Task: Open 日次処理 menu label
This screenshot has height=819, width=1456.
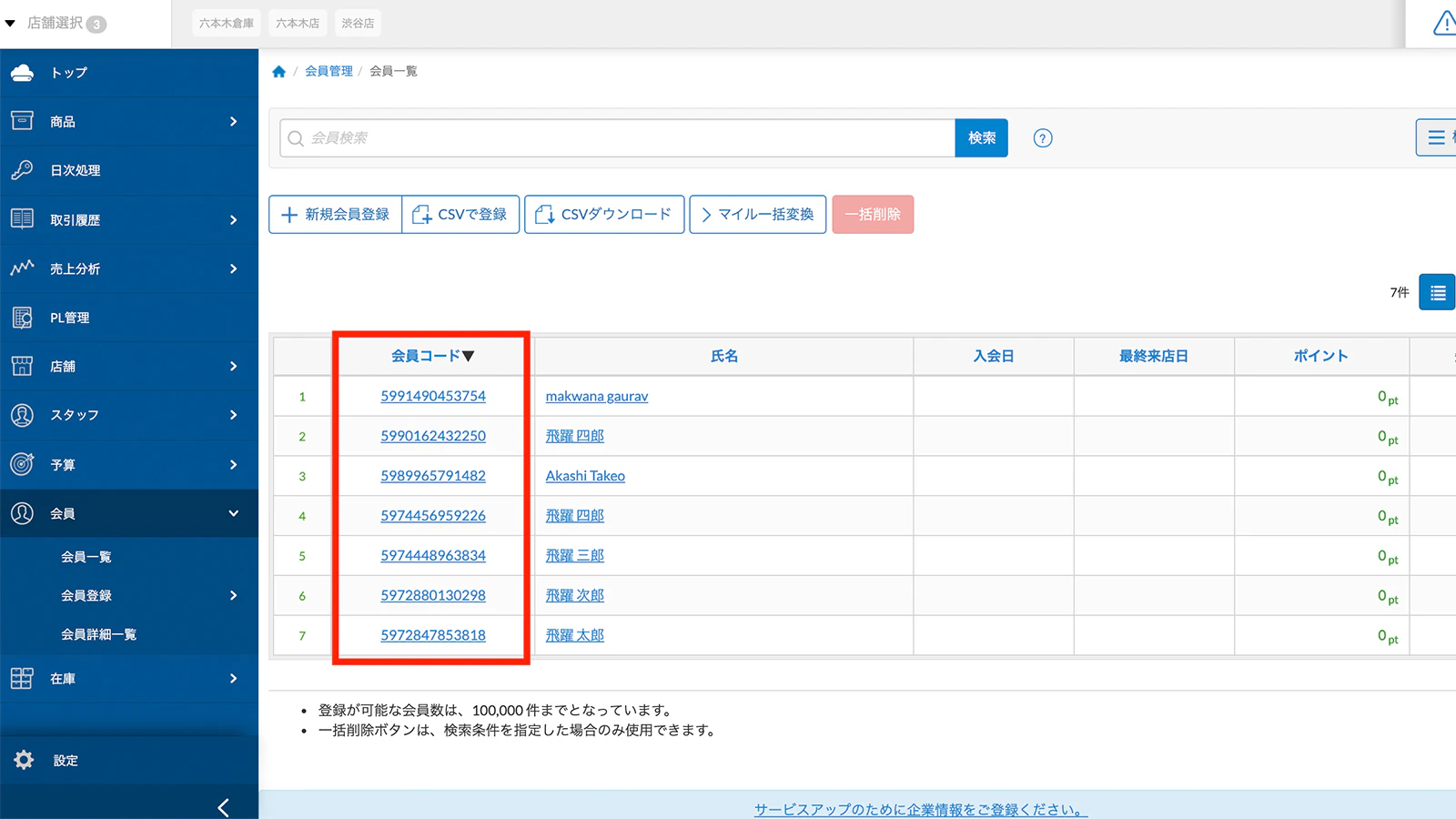Action: click(x=76, y=170)
